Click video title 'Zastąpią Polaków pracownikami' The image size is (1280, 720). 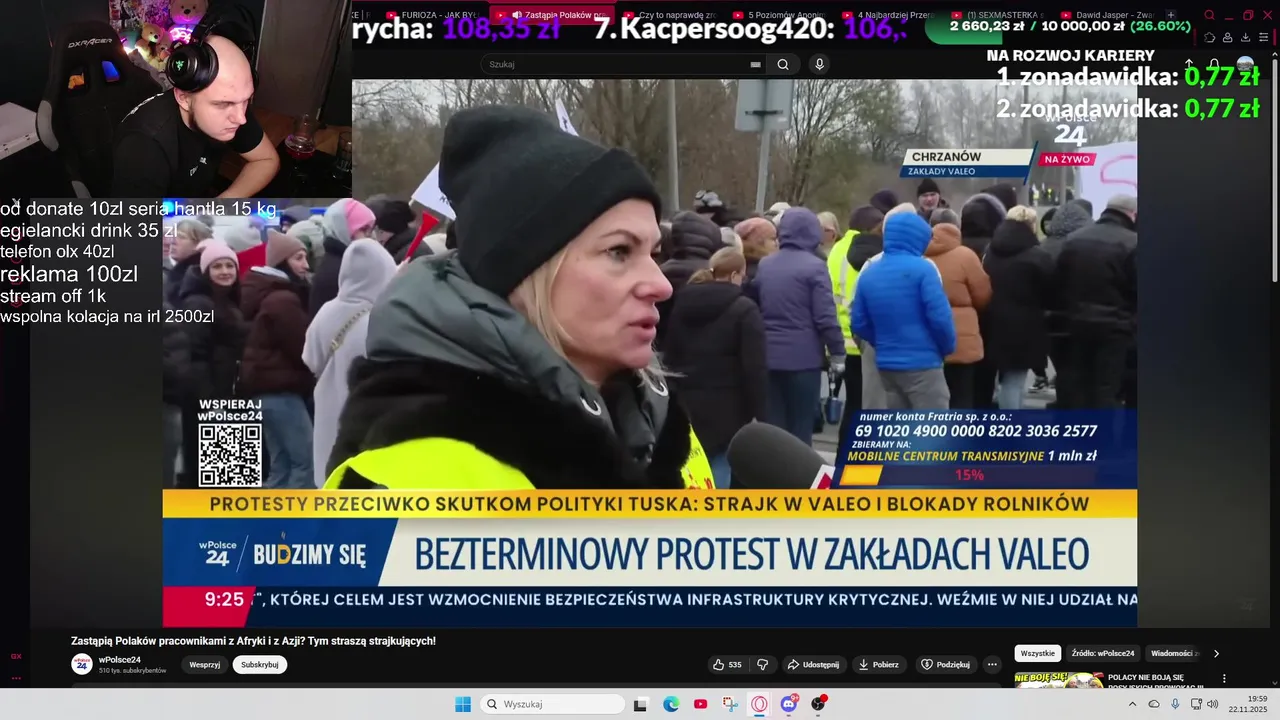pyautogui.click(x=253, y=641)
